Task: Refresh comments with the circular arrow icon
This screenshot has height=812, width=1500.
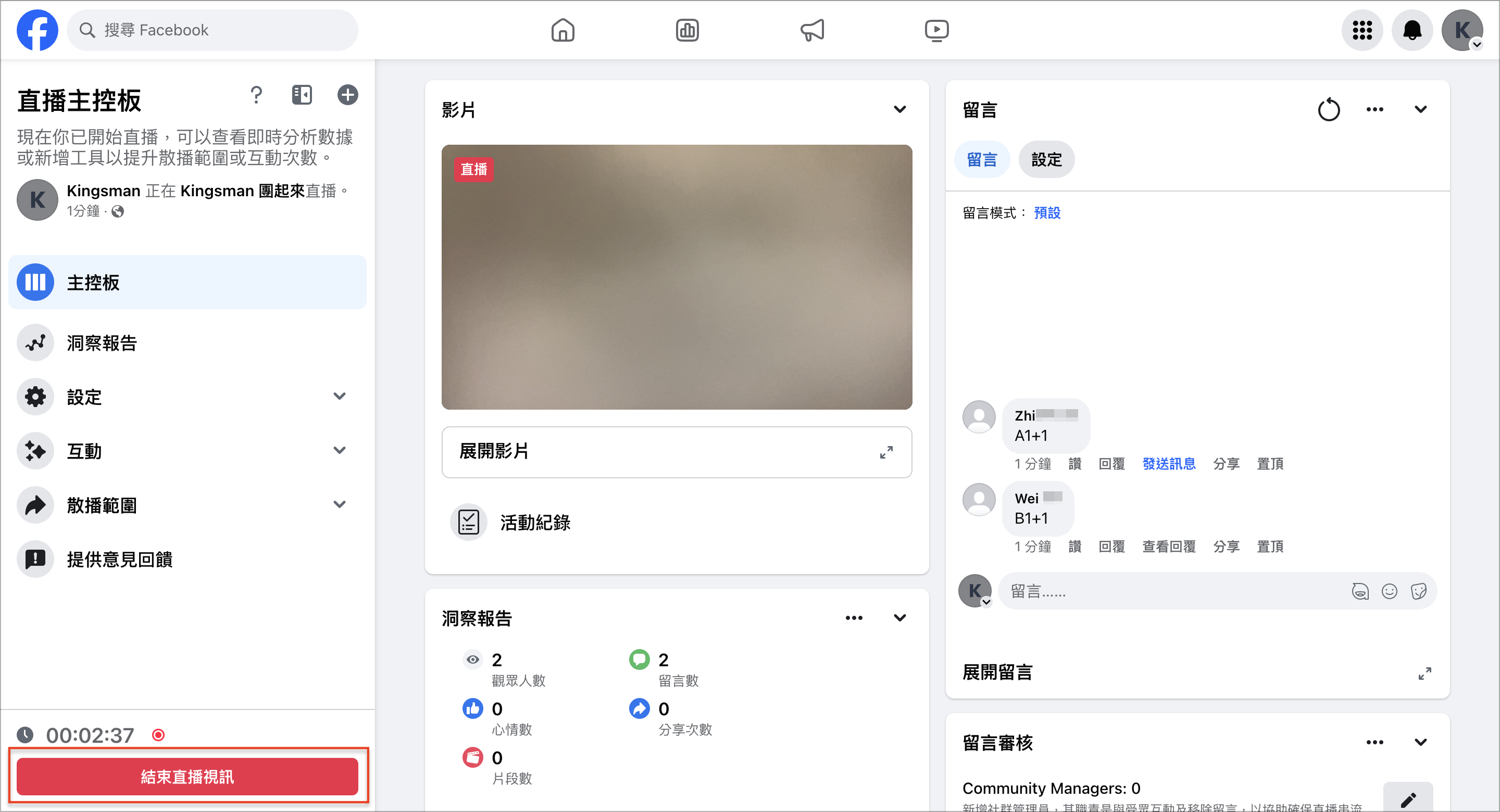Action: coord(1328,109)
